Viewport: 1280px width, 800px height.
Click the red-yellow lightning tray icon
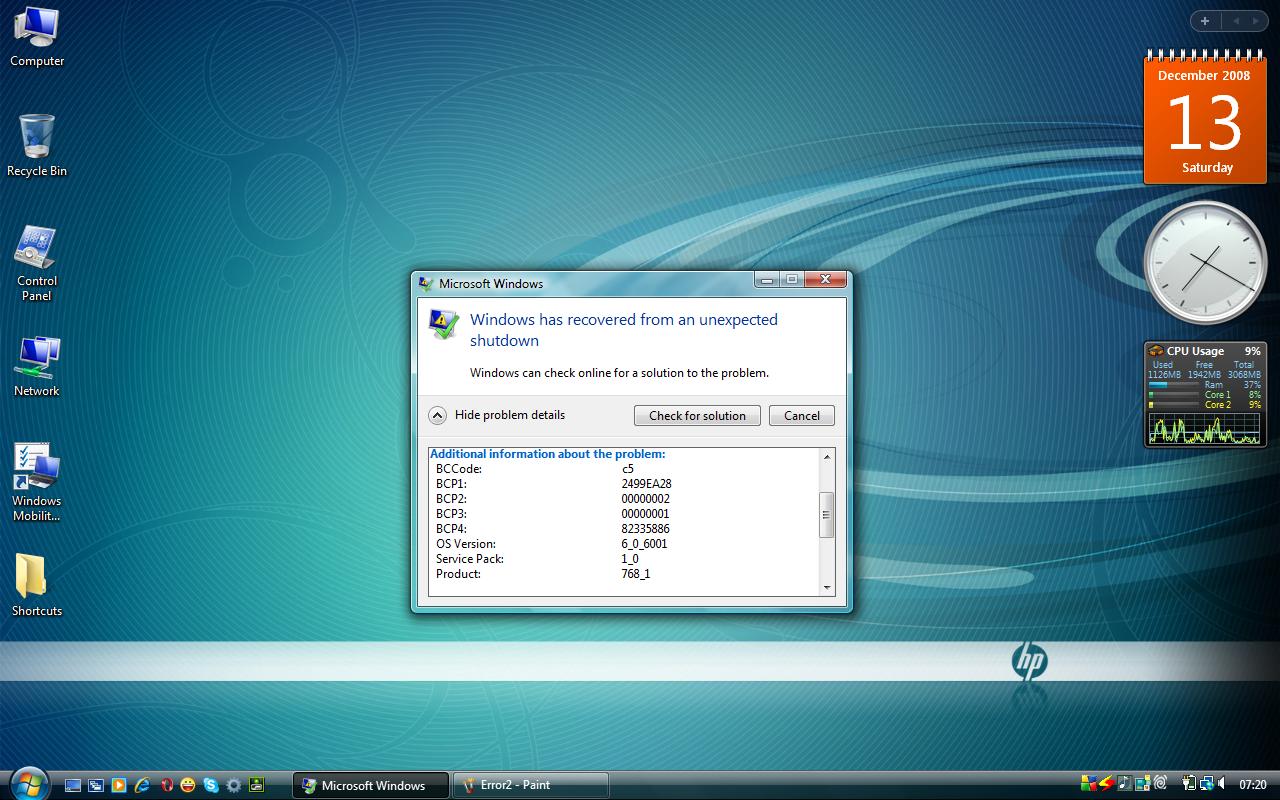(1107, 784)
